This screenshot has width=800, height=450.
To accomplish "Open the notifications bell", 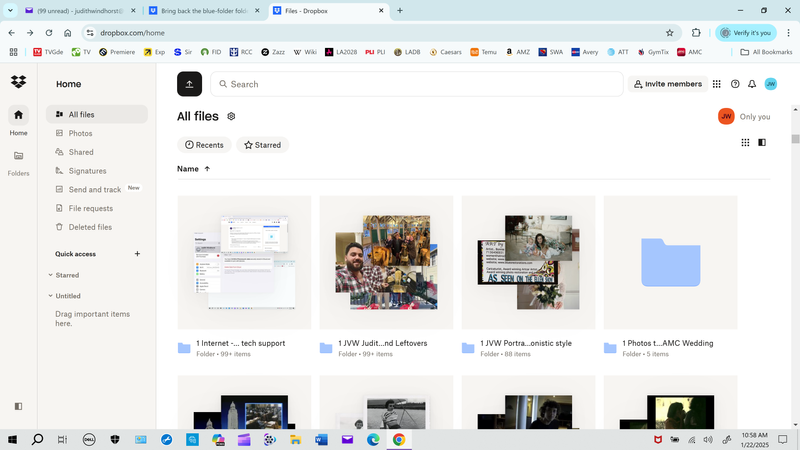I will (x=752, y=84).
